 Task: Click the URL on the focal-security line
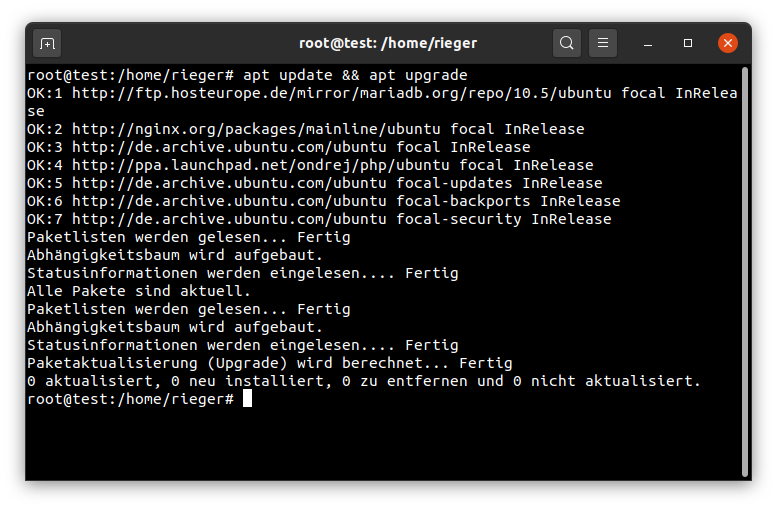(x=229, y=219)
